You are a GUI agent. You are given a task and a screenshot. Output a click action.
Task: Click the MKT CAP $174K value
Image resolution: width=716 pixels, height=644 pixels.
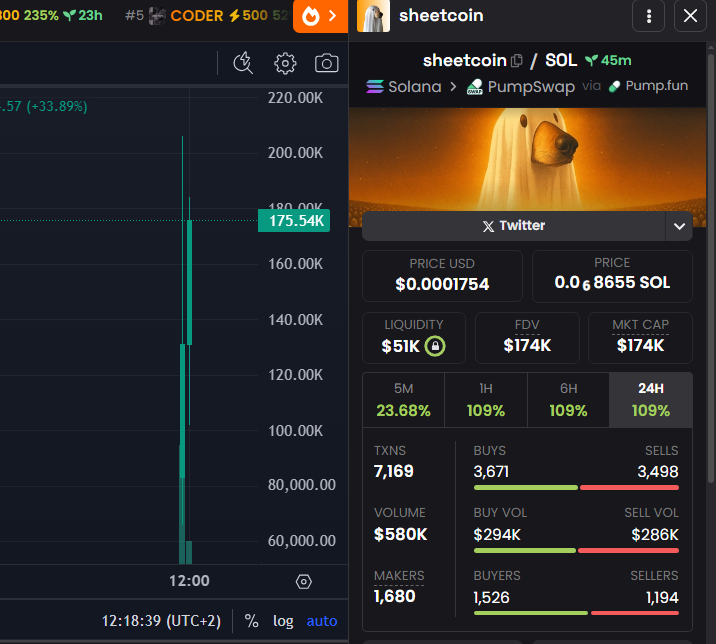point(640,345)
